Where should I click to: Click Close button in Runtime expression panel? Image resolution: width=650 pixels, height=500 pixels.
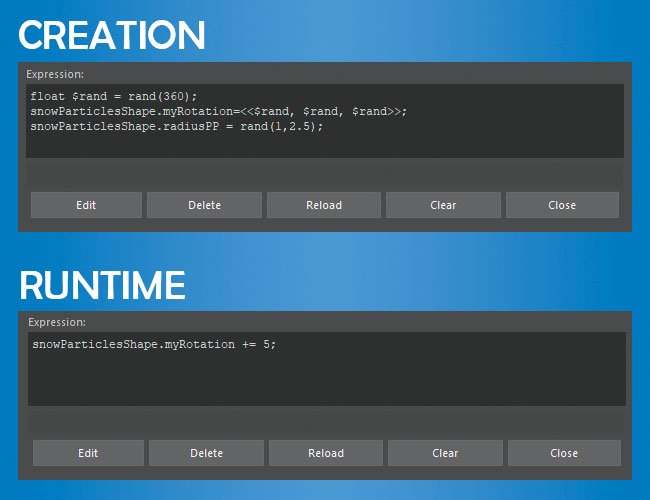(564, 453)
